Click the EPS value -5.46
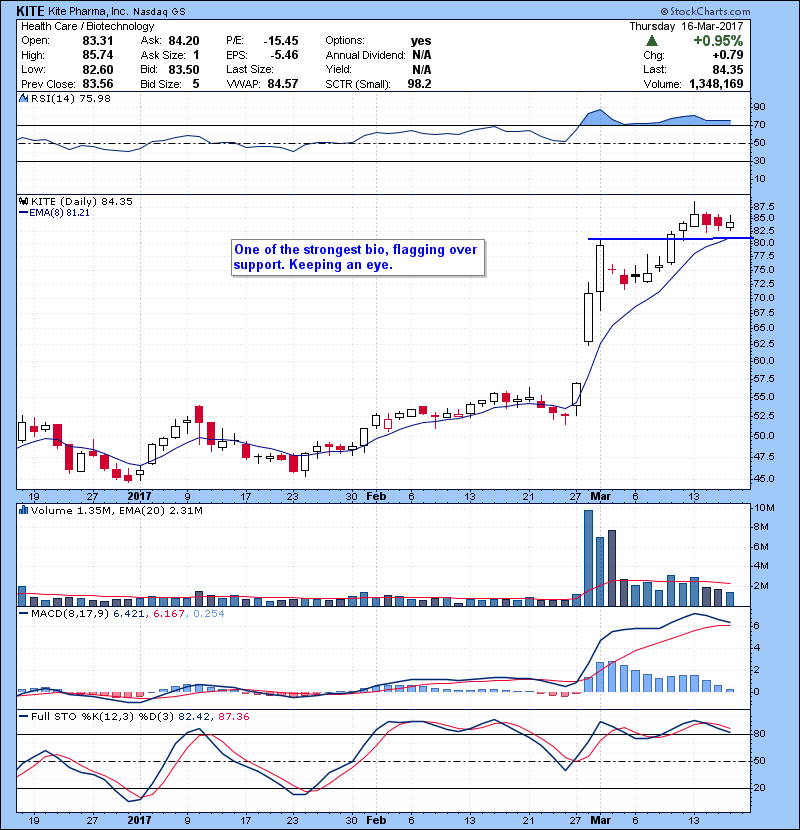Image resolution: width=800 pixels, height=830 pixels. pyautogui.click(x=284, y=55)
